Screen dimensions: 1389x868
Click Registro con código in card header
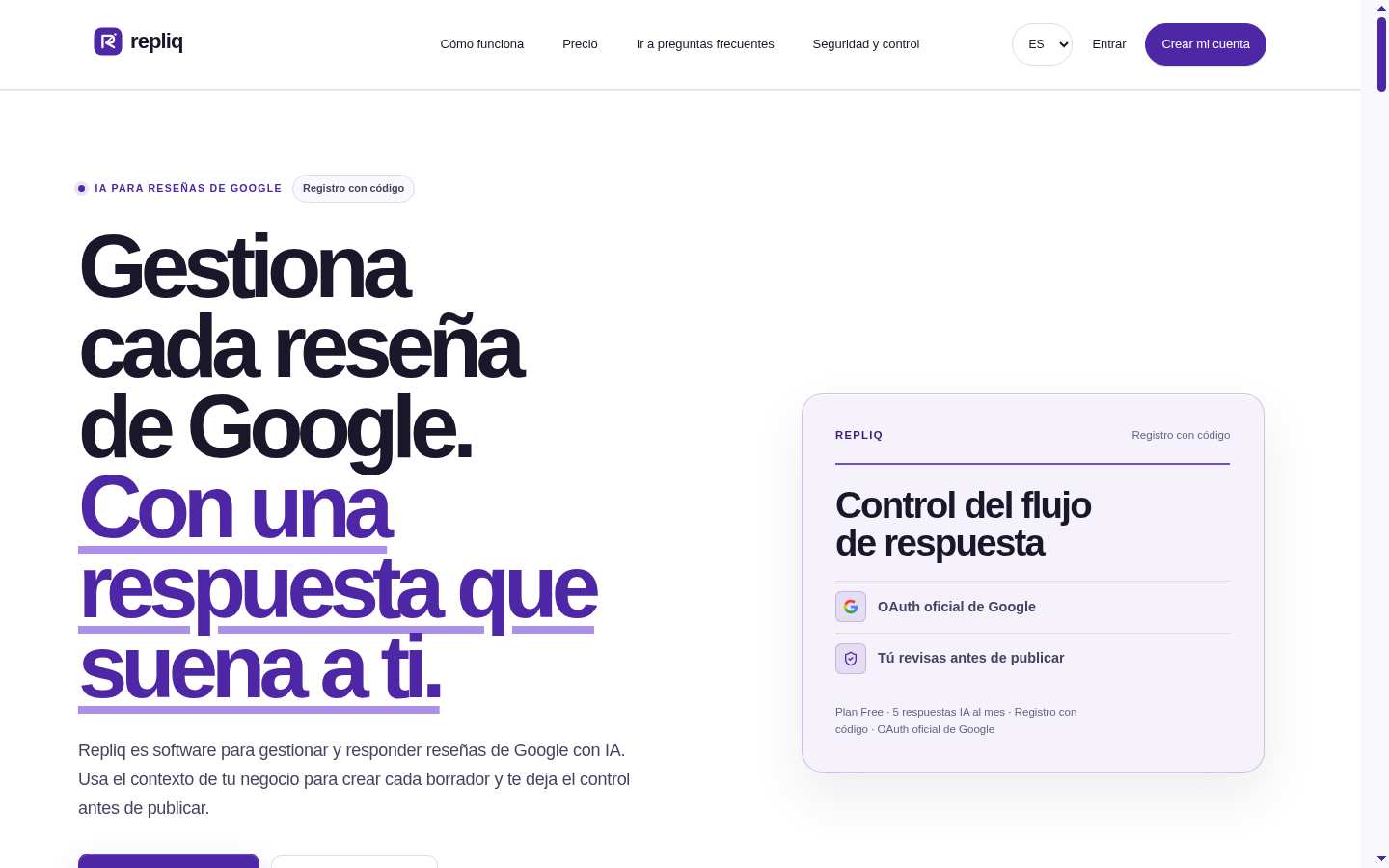click(1181, 435)
